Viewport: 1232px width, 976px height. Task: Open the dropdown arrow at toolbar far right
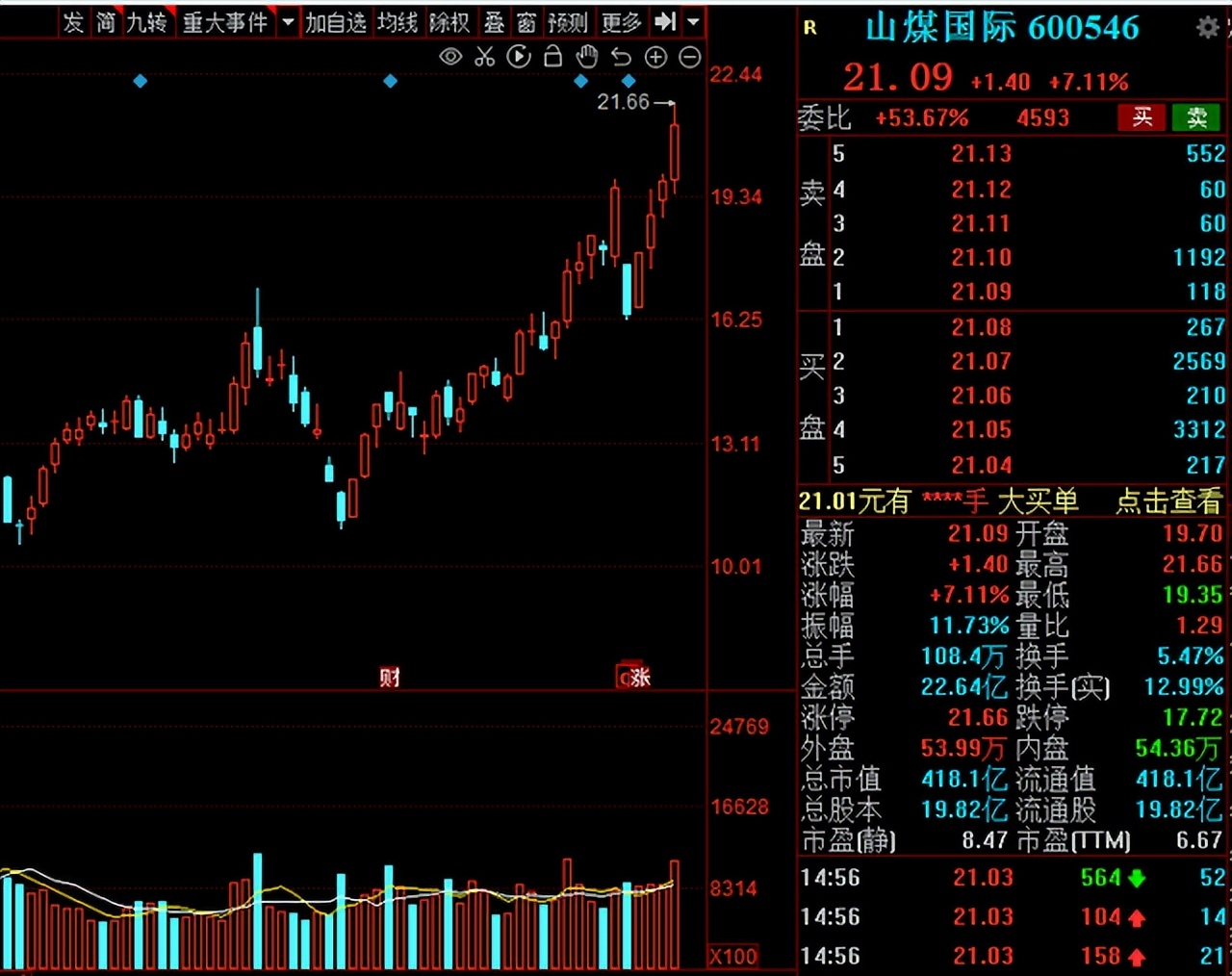pyautogui.click(x=694, y=21)
